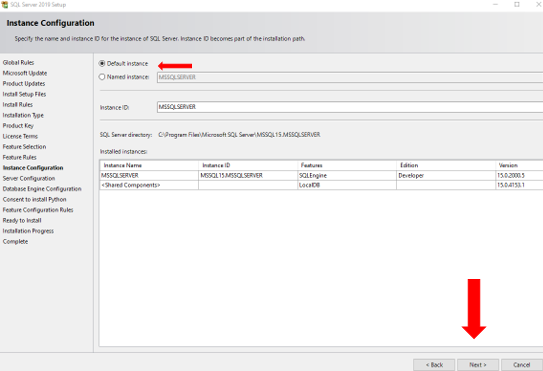
Task: Select Install Setup Files step
Action: 24,94
